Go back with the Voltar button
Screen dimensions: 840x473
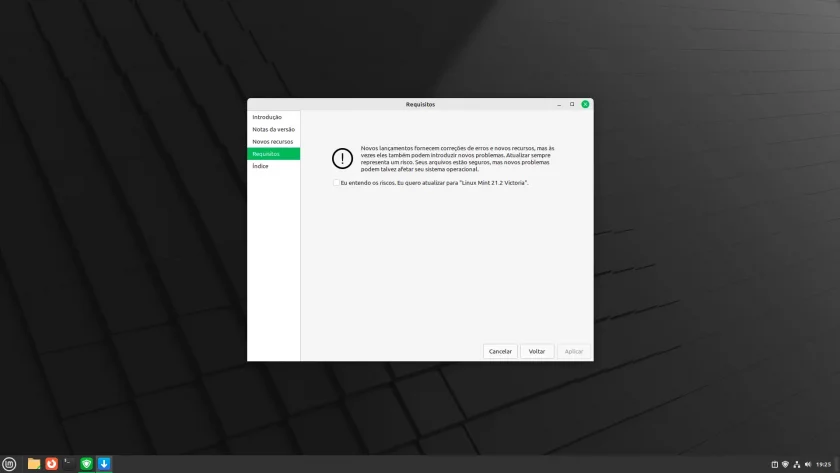tap(537, 351)
